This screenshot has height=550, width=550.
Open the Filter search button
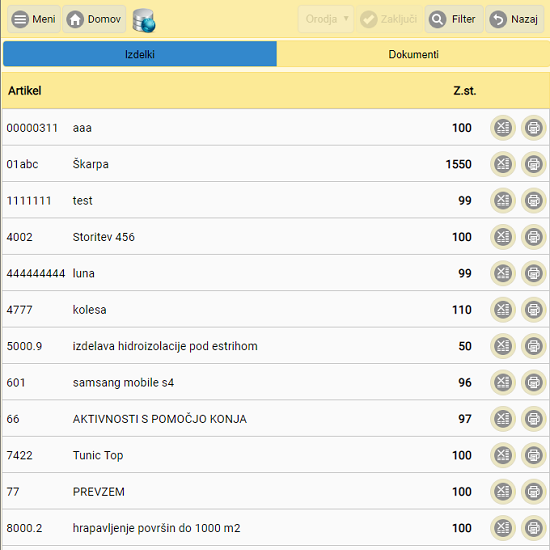point(454,19)
